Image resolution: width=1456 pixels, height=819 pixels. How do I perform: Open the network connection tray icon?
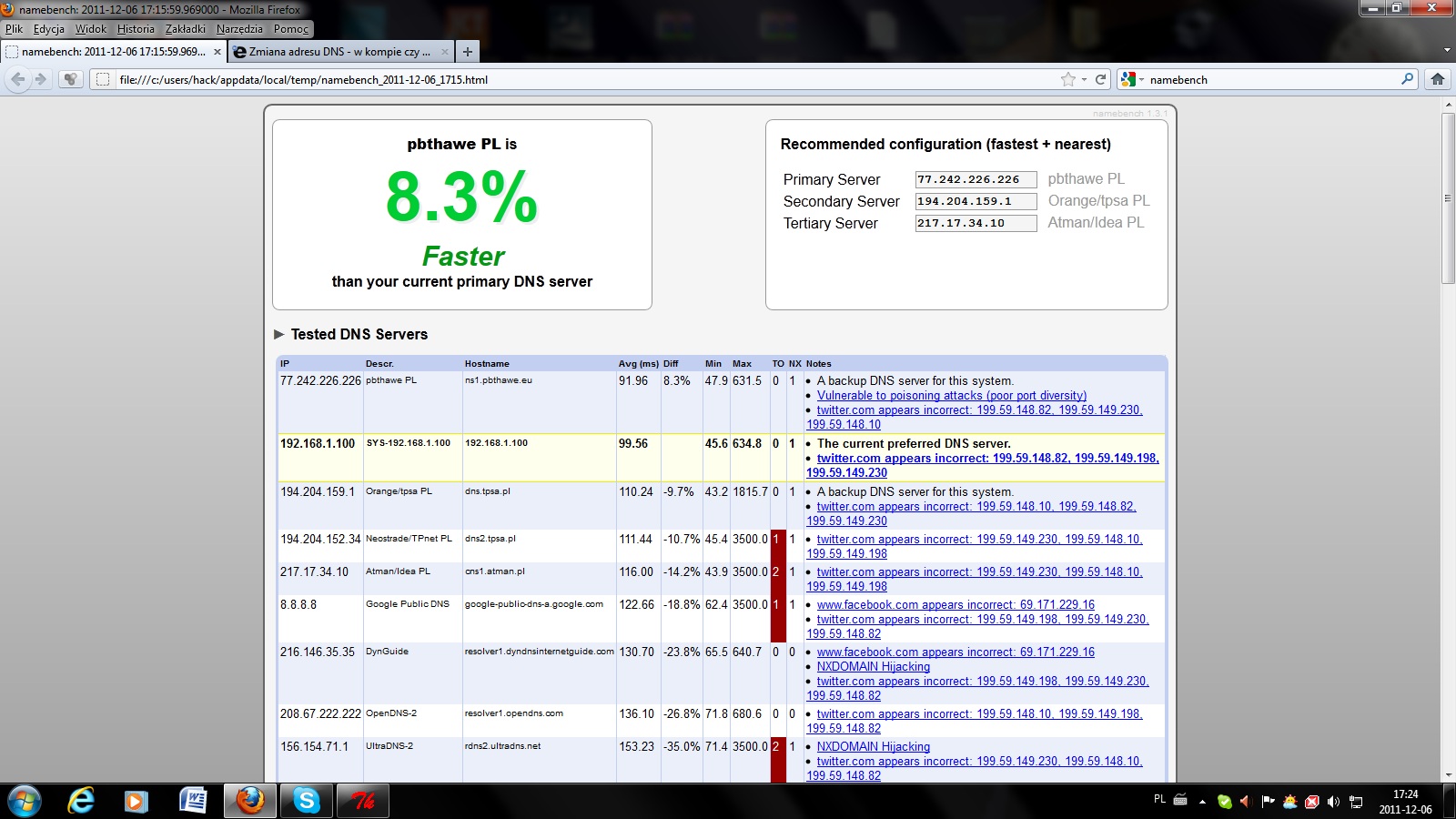point(1356,802)
